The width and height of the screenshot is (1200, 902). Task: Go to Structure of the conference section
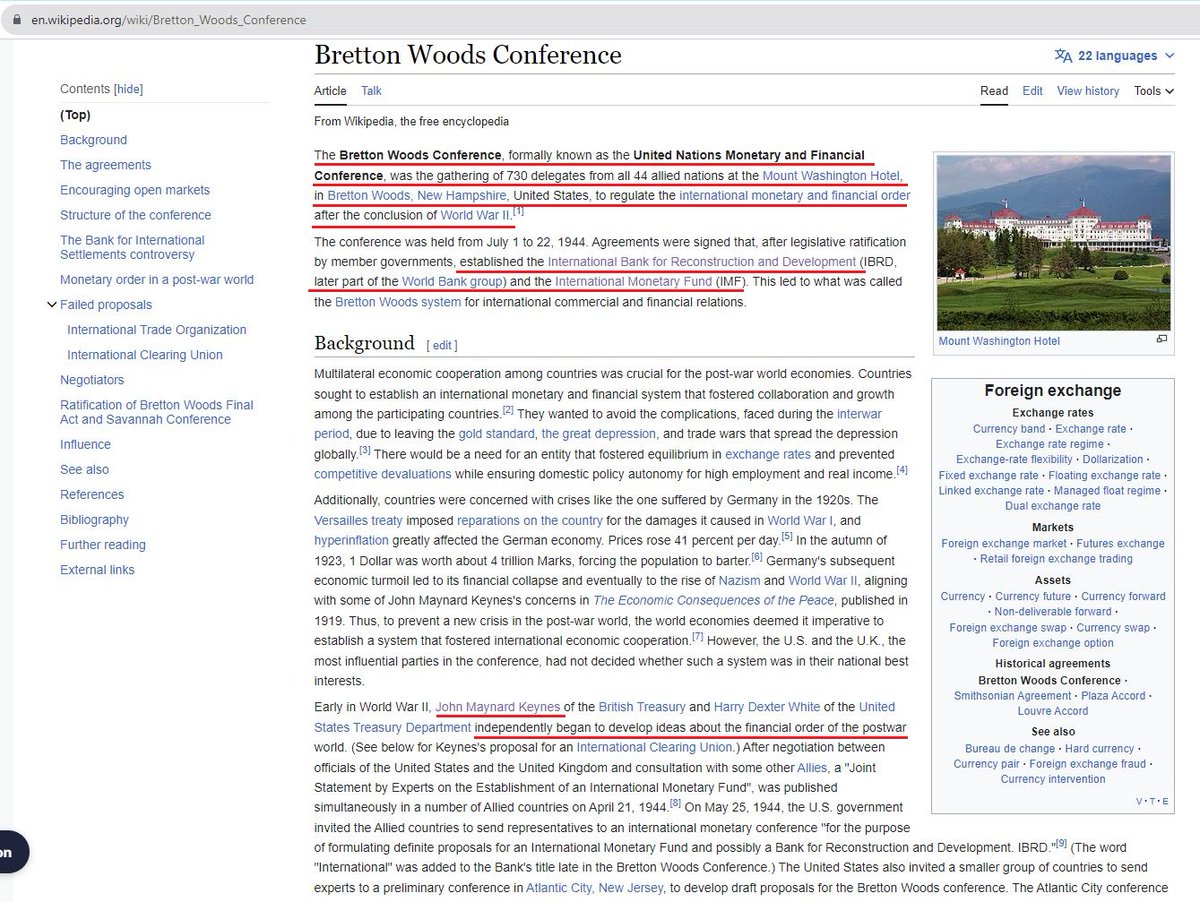[x=135, y=215]
